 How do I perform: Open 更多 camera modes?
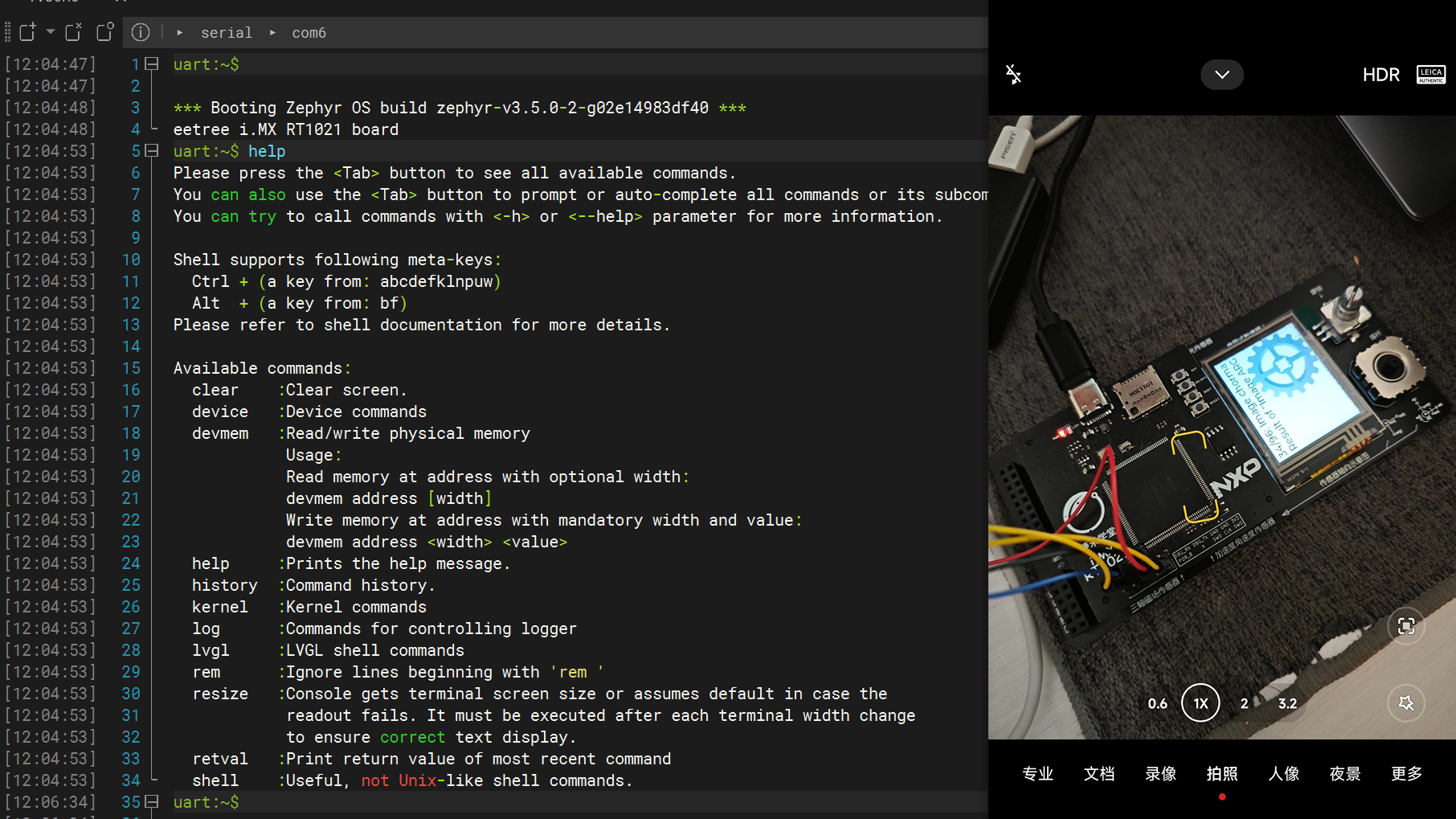pos(1406,773)
